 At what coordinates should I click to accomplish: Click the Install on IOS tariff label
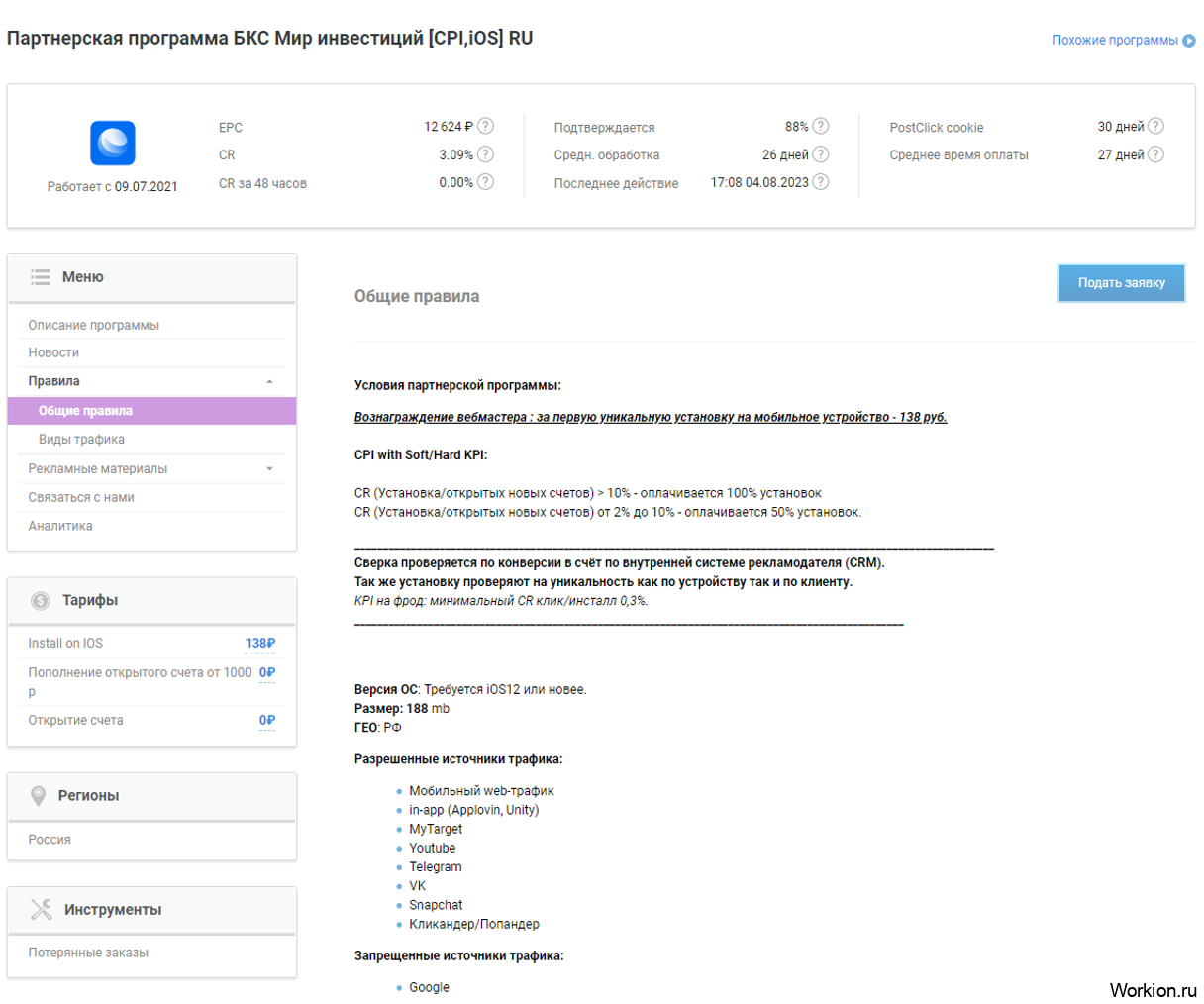click(65, 643)
